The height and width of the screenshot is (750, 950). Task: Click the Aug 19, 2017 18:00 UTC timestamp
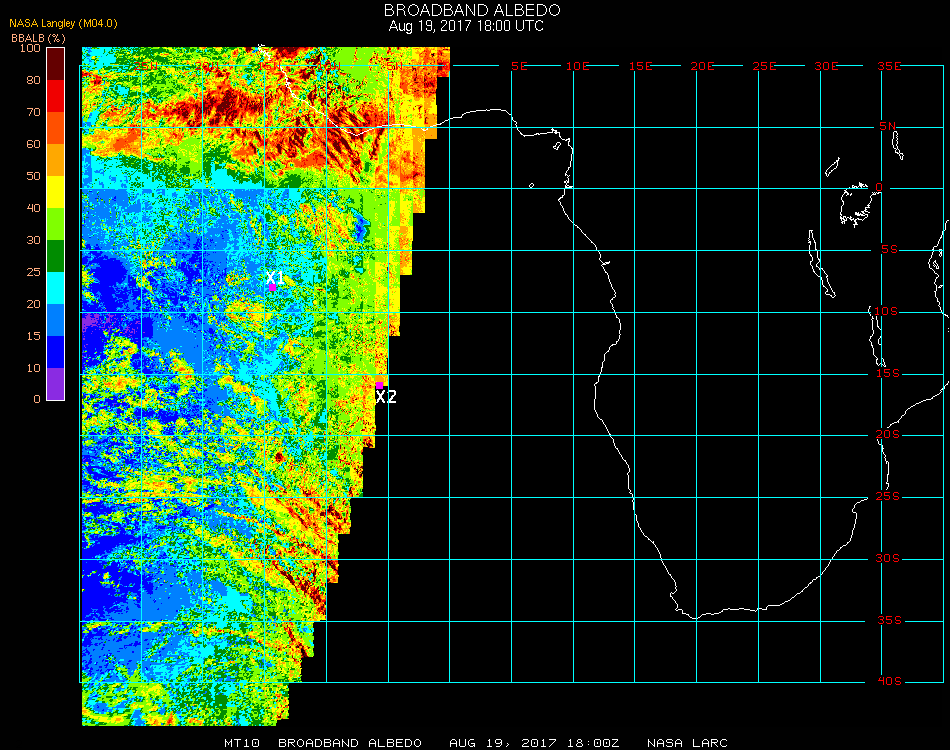click(466, 26)
